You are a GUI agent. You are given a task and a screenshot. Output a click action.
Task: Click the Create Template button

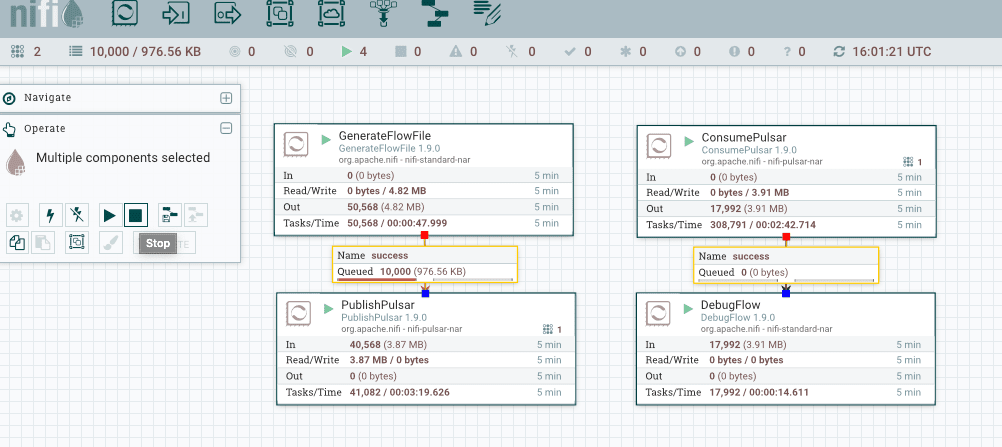click(x=170, y=216)
